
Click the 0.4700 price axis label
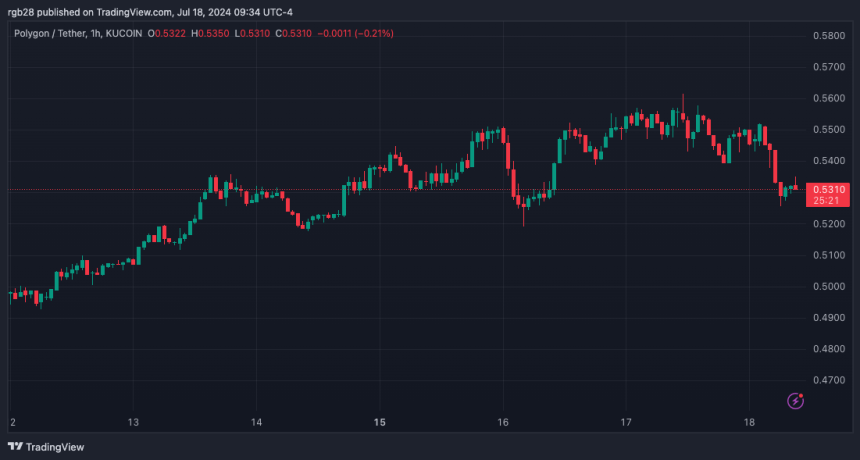830,381
